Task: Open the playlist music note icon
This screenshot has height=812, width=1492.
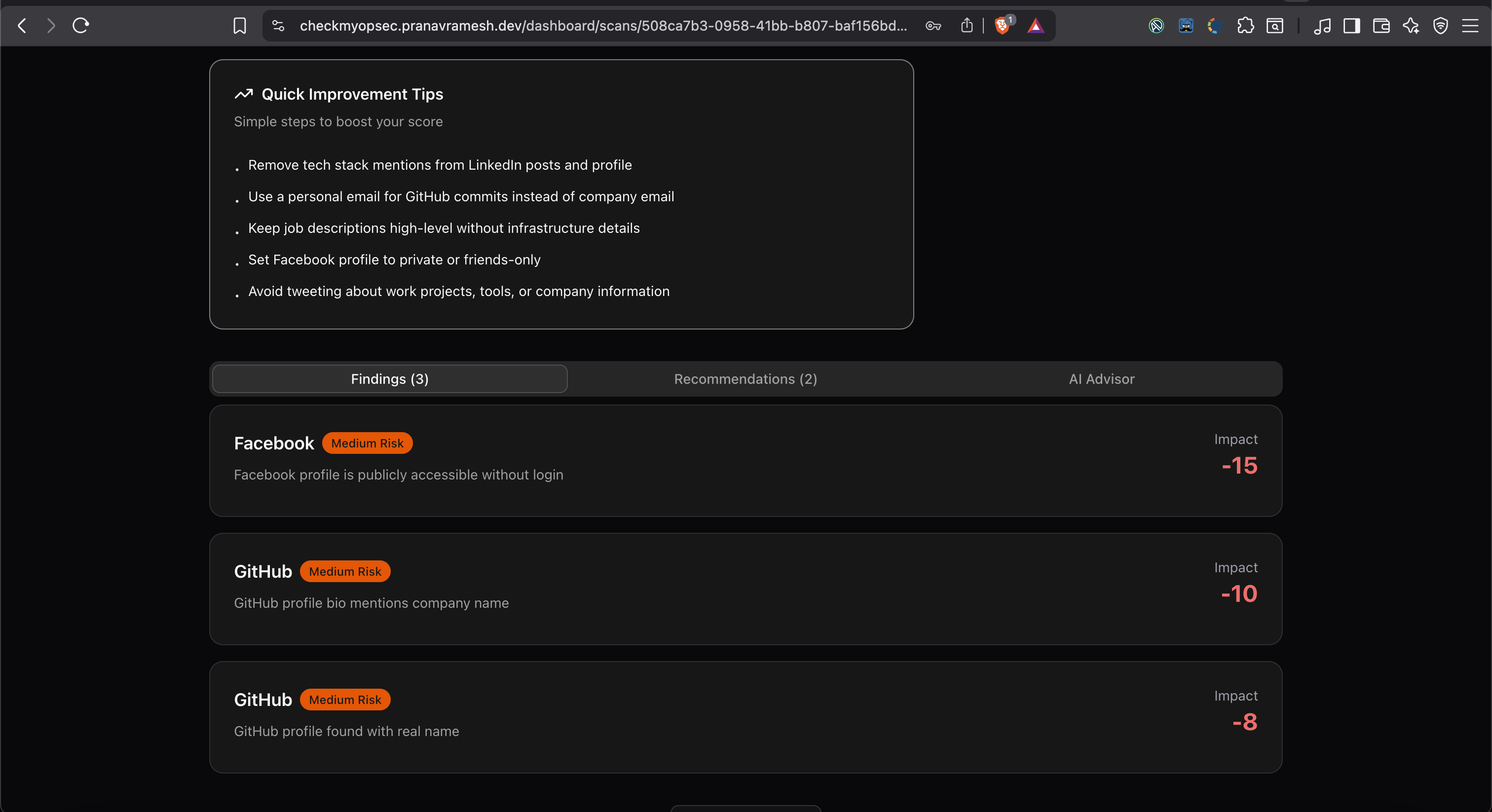Action: (1322, 26)
